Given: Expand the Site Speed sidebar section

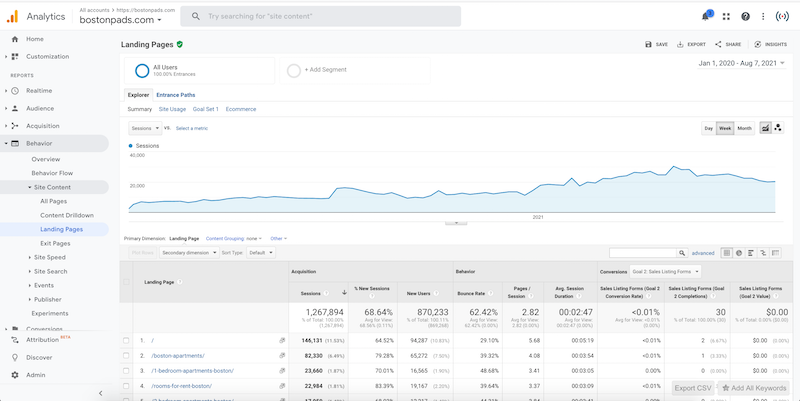Looking at the screenshot, I should click(x=49, y=257).
